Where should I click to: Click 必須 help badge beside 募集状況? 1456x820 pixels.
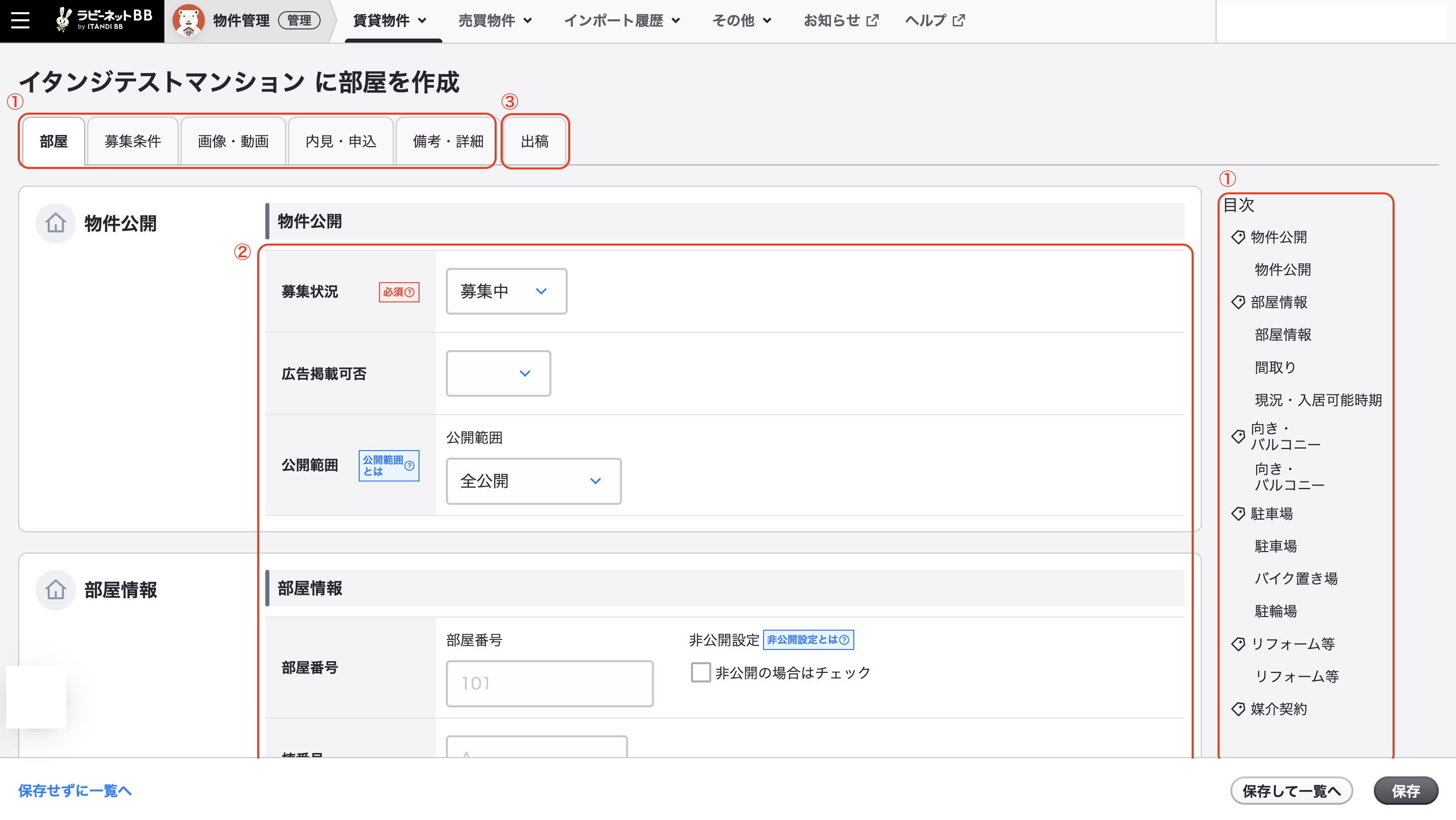coord(398,292)
